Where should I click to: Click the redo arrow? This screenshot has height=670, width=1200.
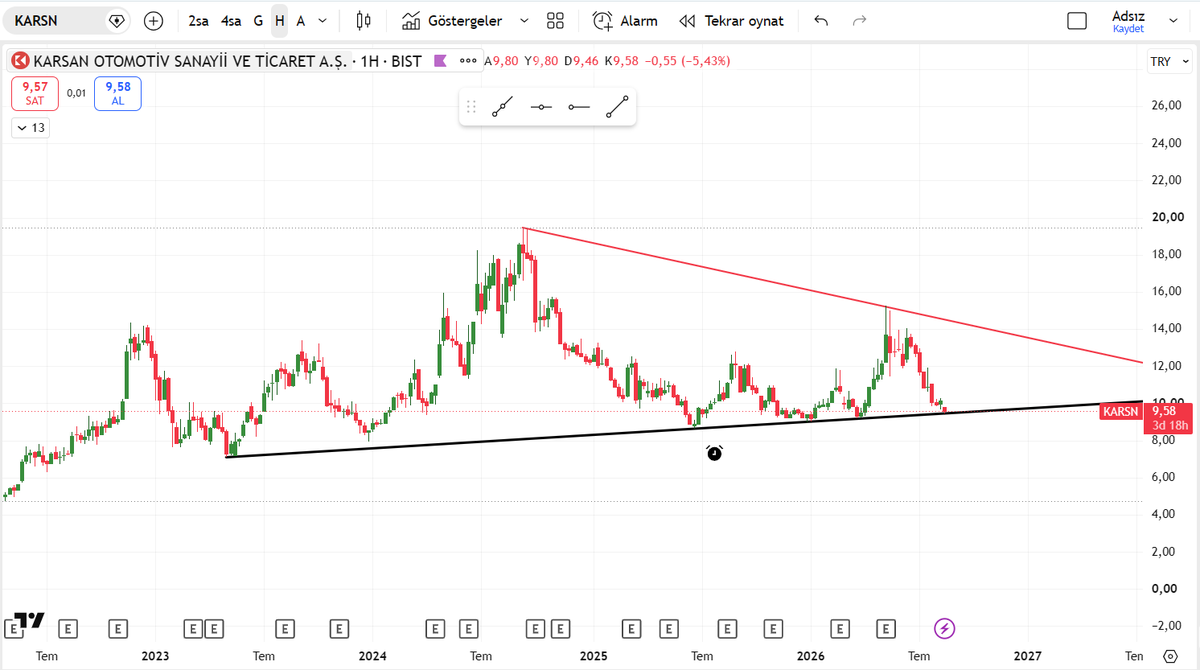(x=859, y=20)
